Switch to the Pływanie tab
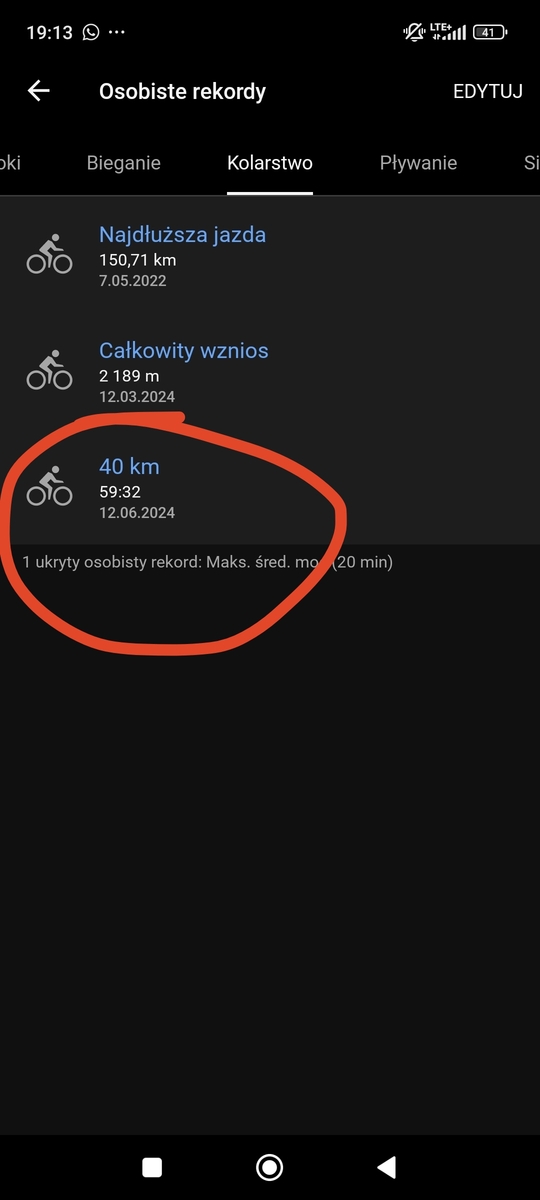Screen dimensions: 540x1200 (x=419, y=163)
